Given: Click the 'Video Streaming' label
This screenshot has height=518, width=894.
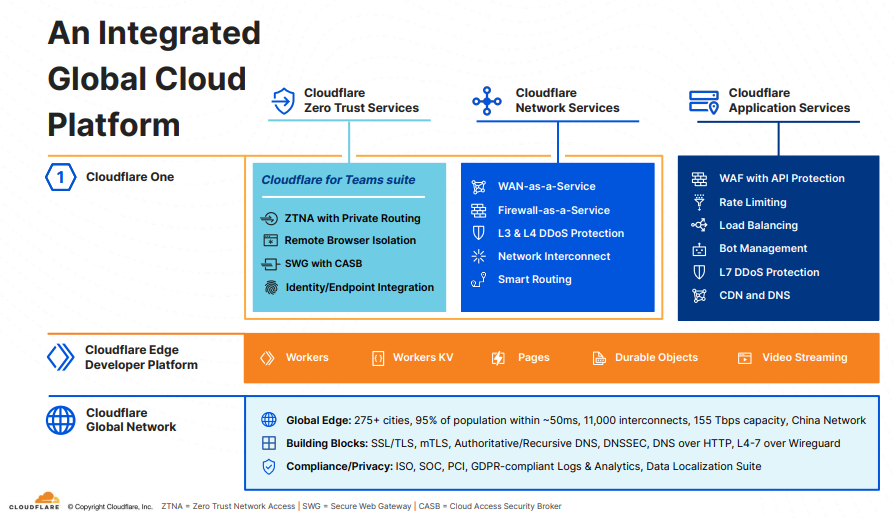Looking at the screenshot, I should pyautogui.click(x=804, y=357).
